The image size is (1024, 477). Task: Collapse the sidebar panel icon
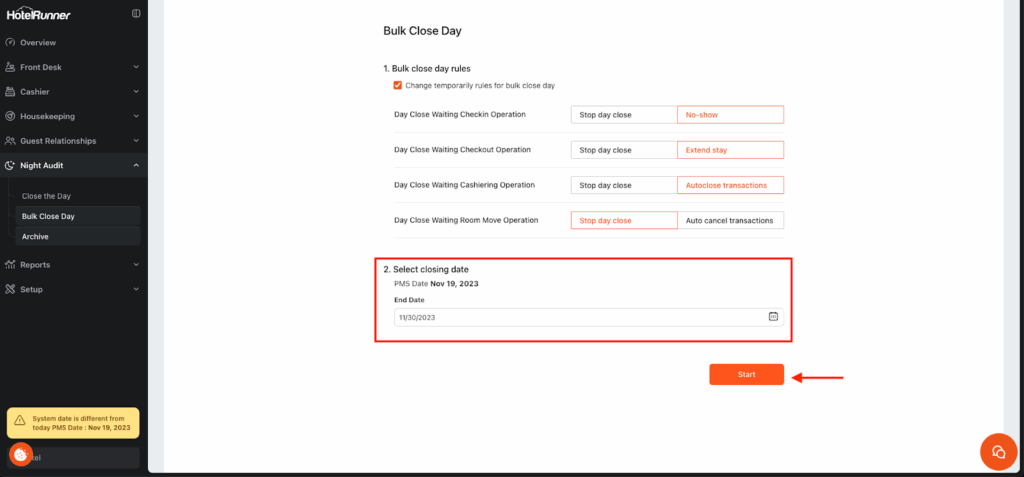pyautogui.click(x=136, y=14)
